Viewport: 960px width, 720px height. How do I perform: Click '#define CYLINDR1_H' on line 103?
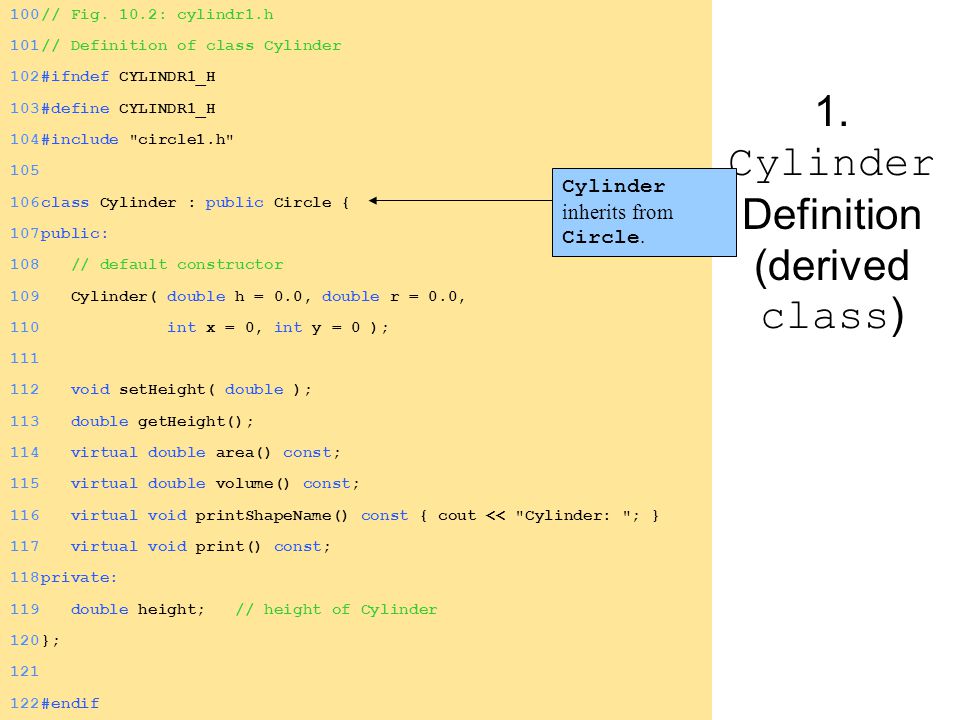pyautogui.click(x=128, y=108)
